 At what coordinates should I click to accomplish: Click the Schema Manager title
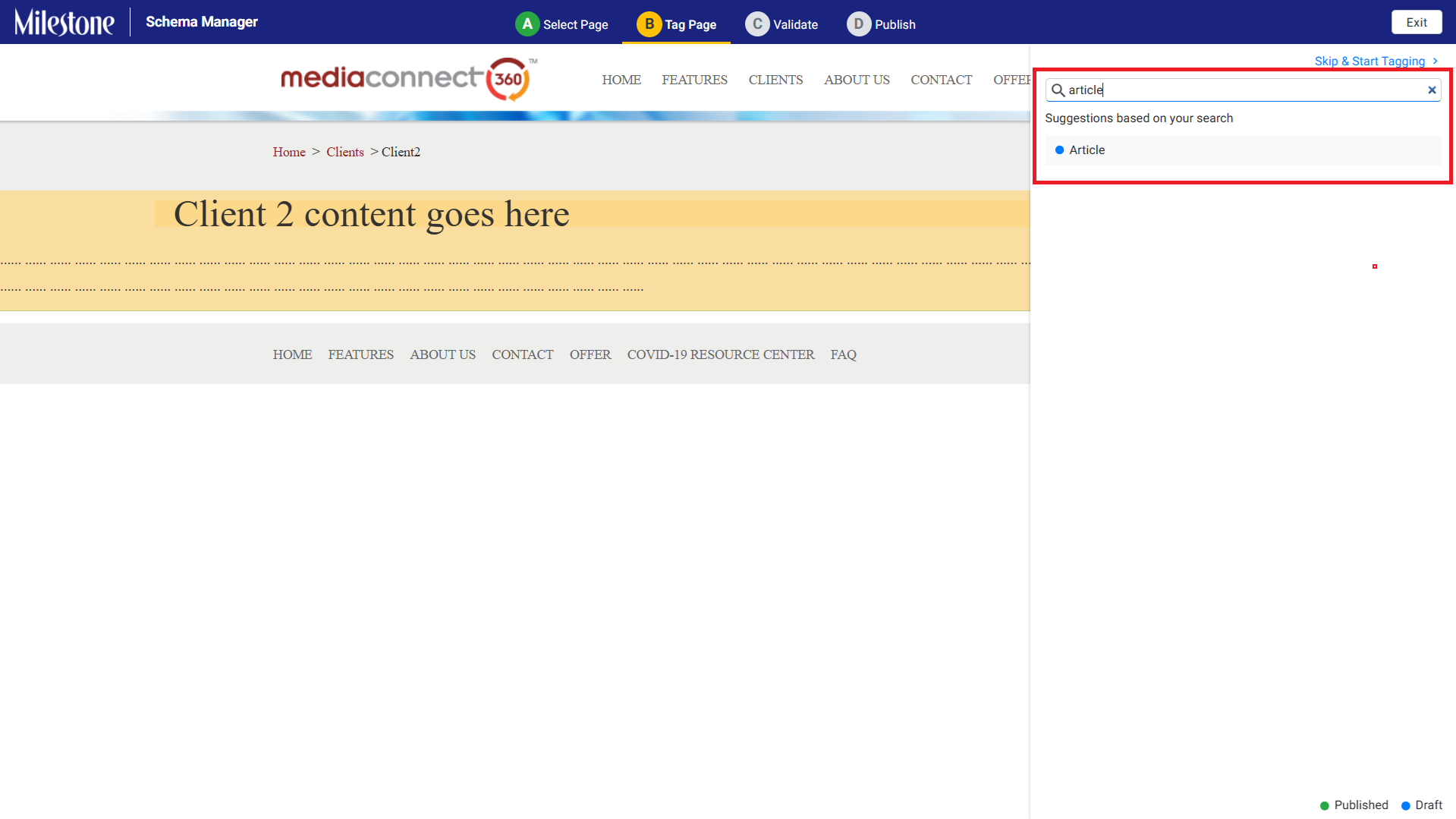point(202,22)
